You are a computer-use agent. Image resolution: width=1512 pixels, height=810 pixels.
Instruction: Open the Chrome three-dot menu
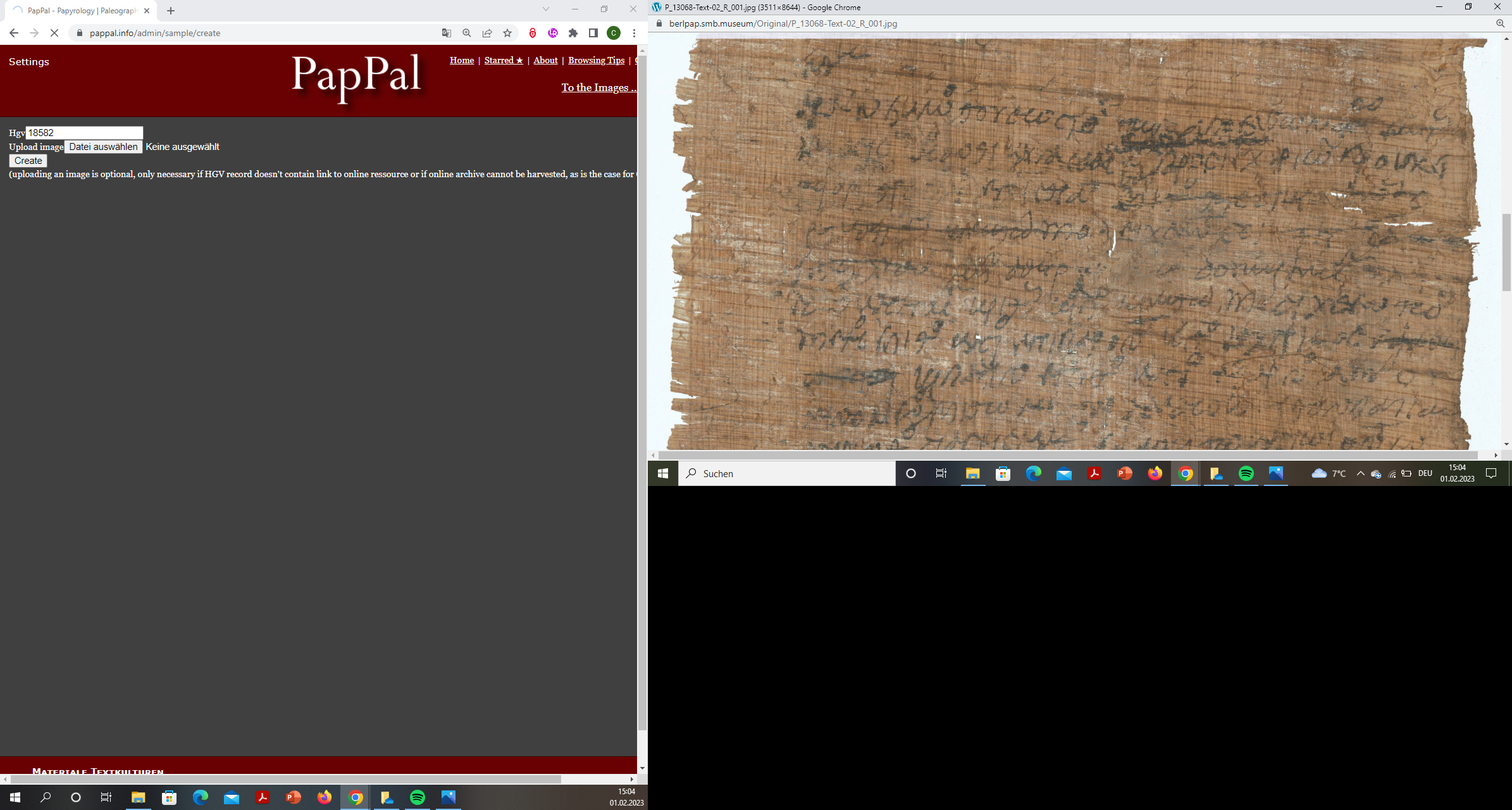tap(634, 33)
